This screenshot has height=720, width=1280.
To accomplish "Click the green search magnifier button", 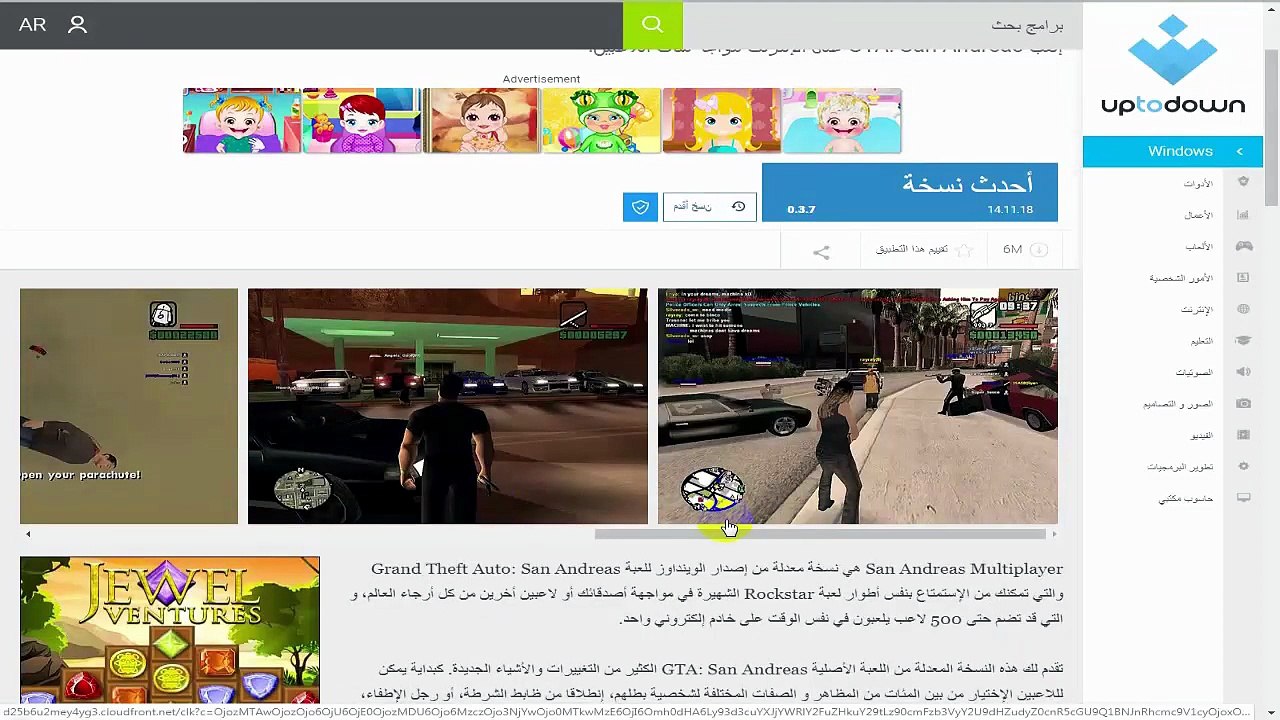I will pos(652,25).
